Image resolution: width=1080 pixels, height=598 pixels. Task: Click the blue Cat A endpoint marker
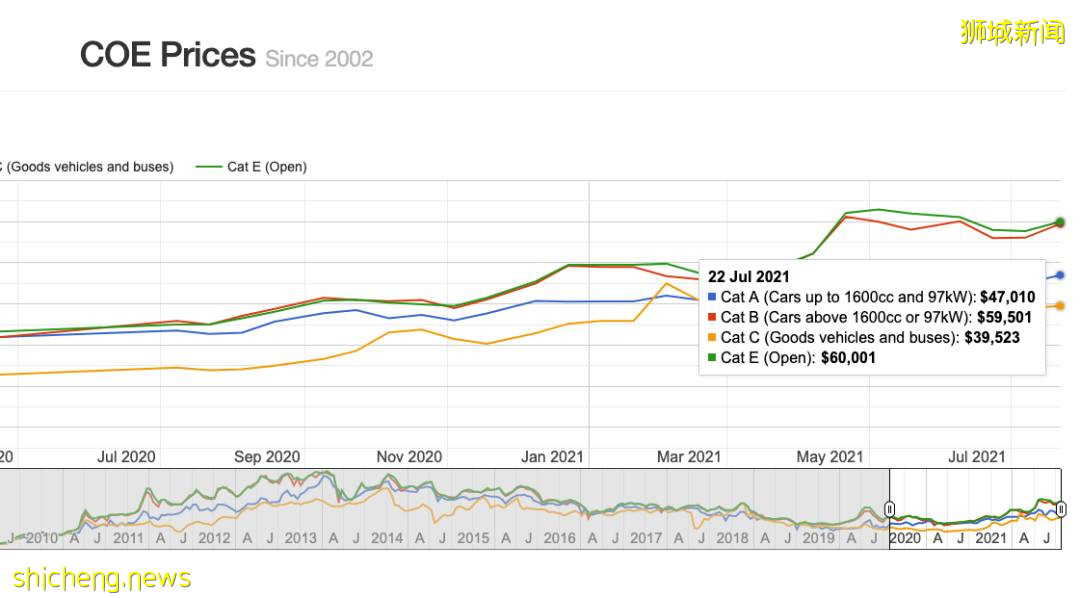click(x=1060, y=275)
